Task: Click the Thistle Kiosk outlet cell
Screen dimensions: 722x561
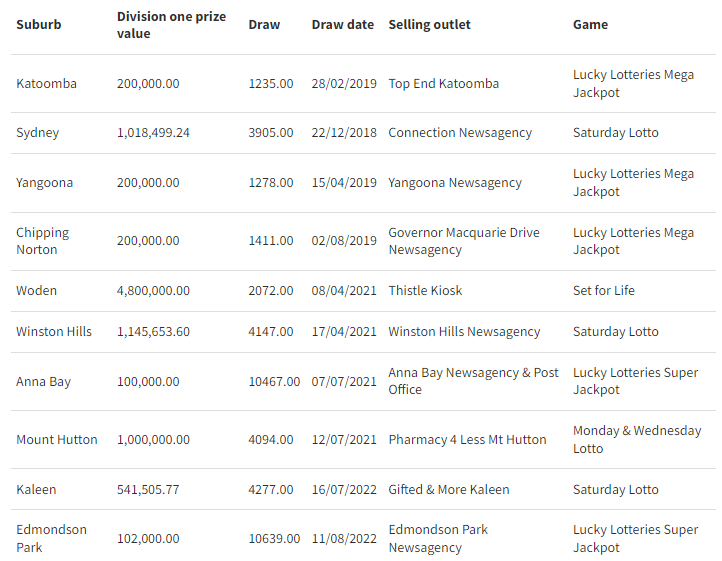Action: point(425,291)
